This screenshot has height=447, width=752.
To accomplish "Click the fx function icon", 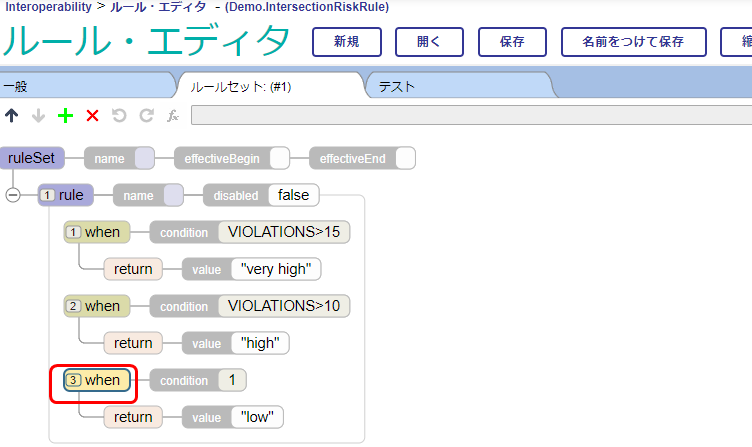I will coord(172,116).
